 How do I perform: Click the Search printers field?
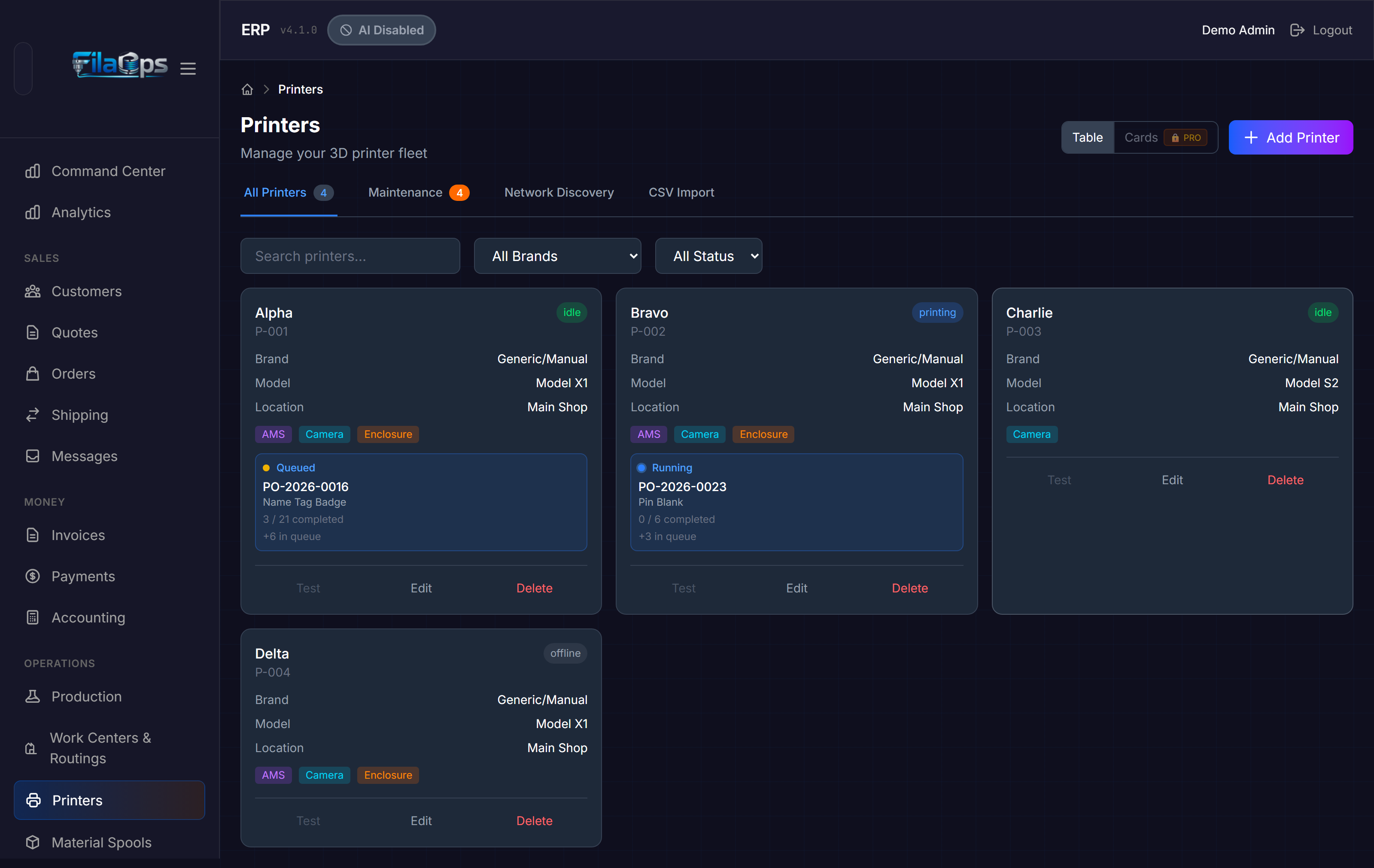click(350, 256)
